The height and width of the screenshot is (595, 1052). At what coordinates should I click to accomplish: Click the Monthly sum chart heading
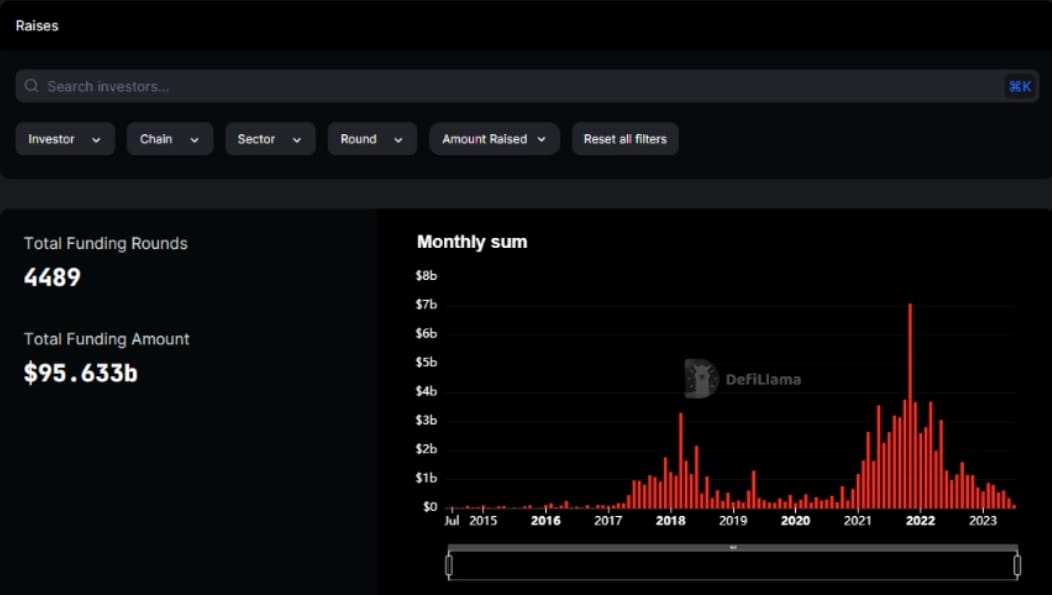(x=472, y=241)
